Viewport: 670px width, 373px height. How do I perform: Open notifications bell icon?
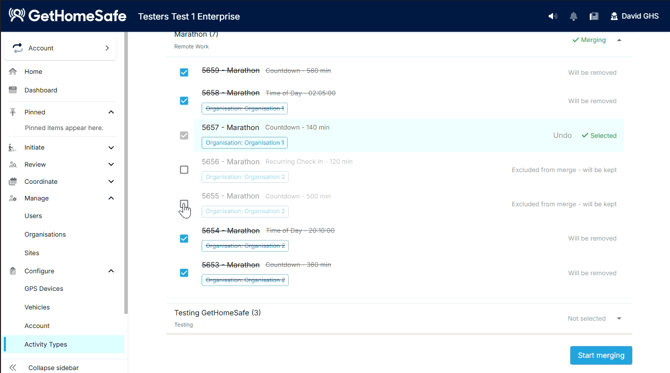click(573, 16)
